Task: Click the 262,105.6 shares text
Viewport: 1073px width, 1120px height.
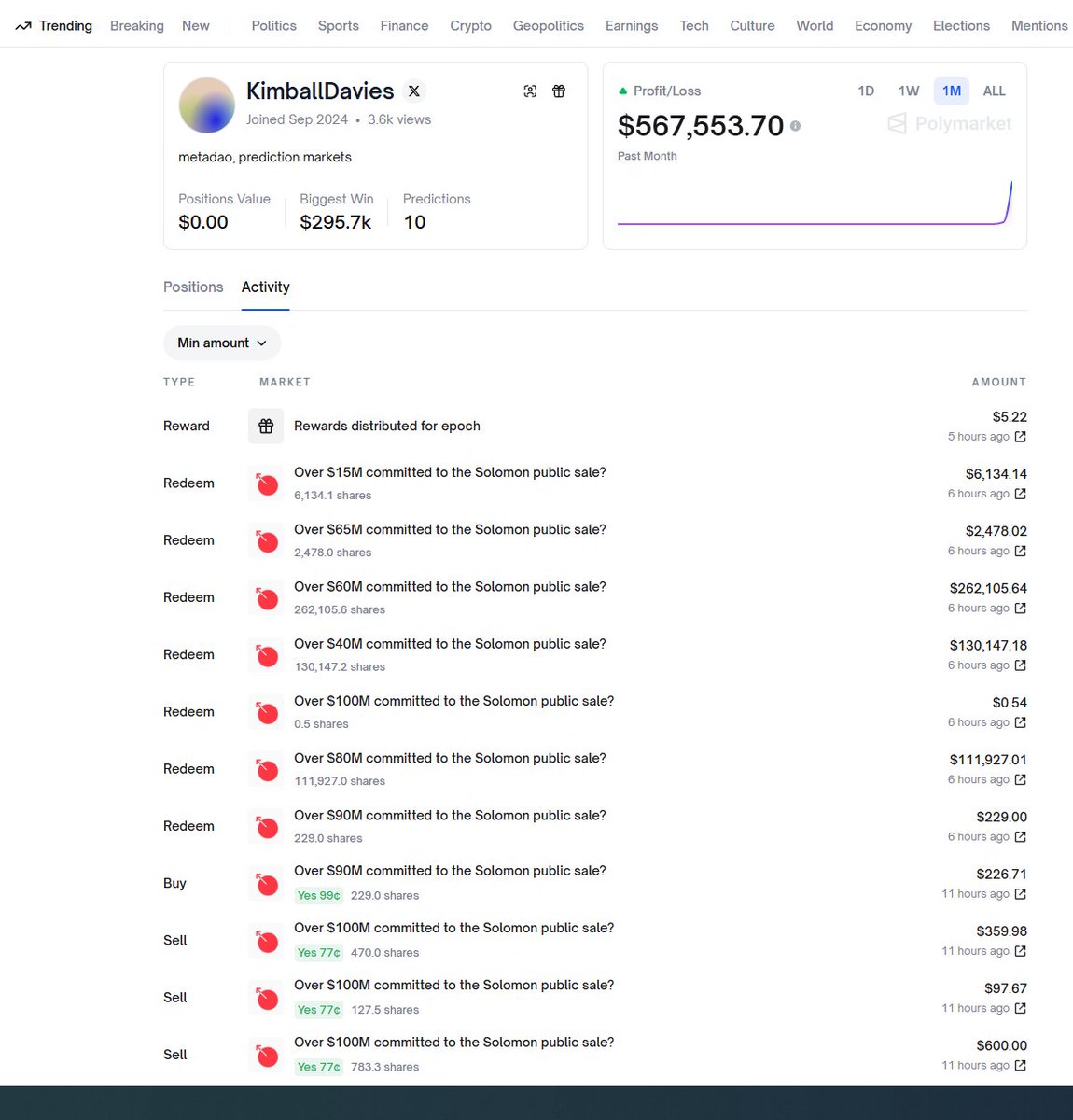Action: pos(340,609)
